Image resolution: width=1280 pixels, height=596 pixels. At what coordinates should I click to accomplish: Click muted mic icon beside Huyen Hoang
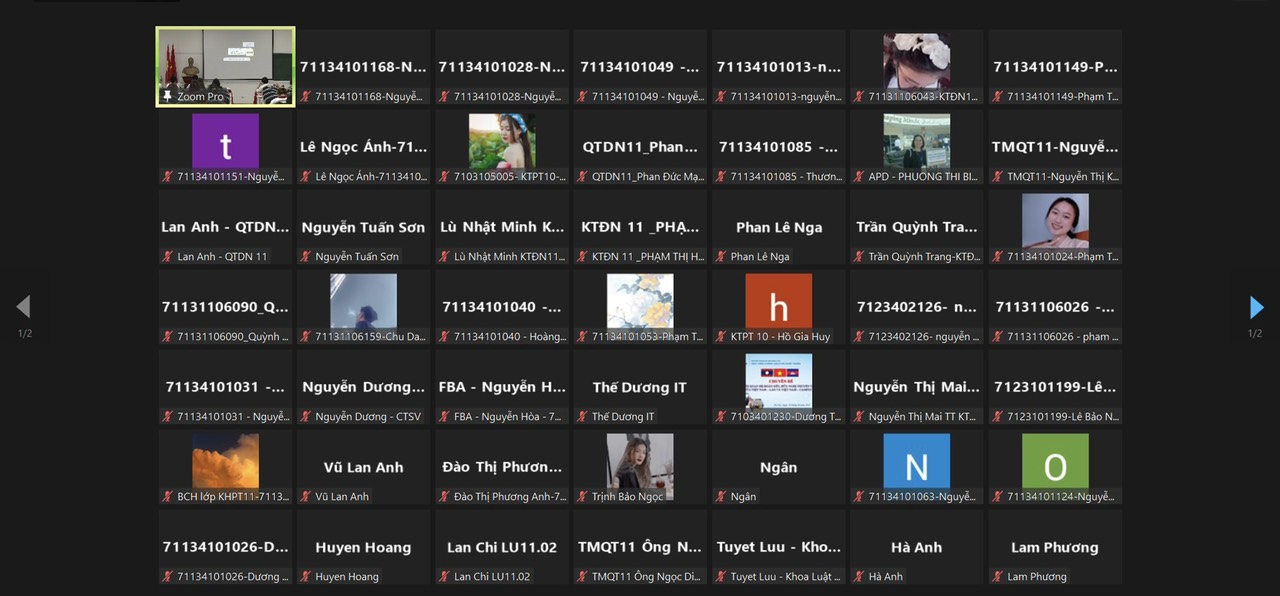click(305, 577)
